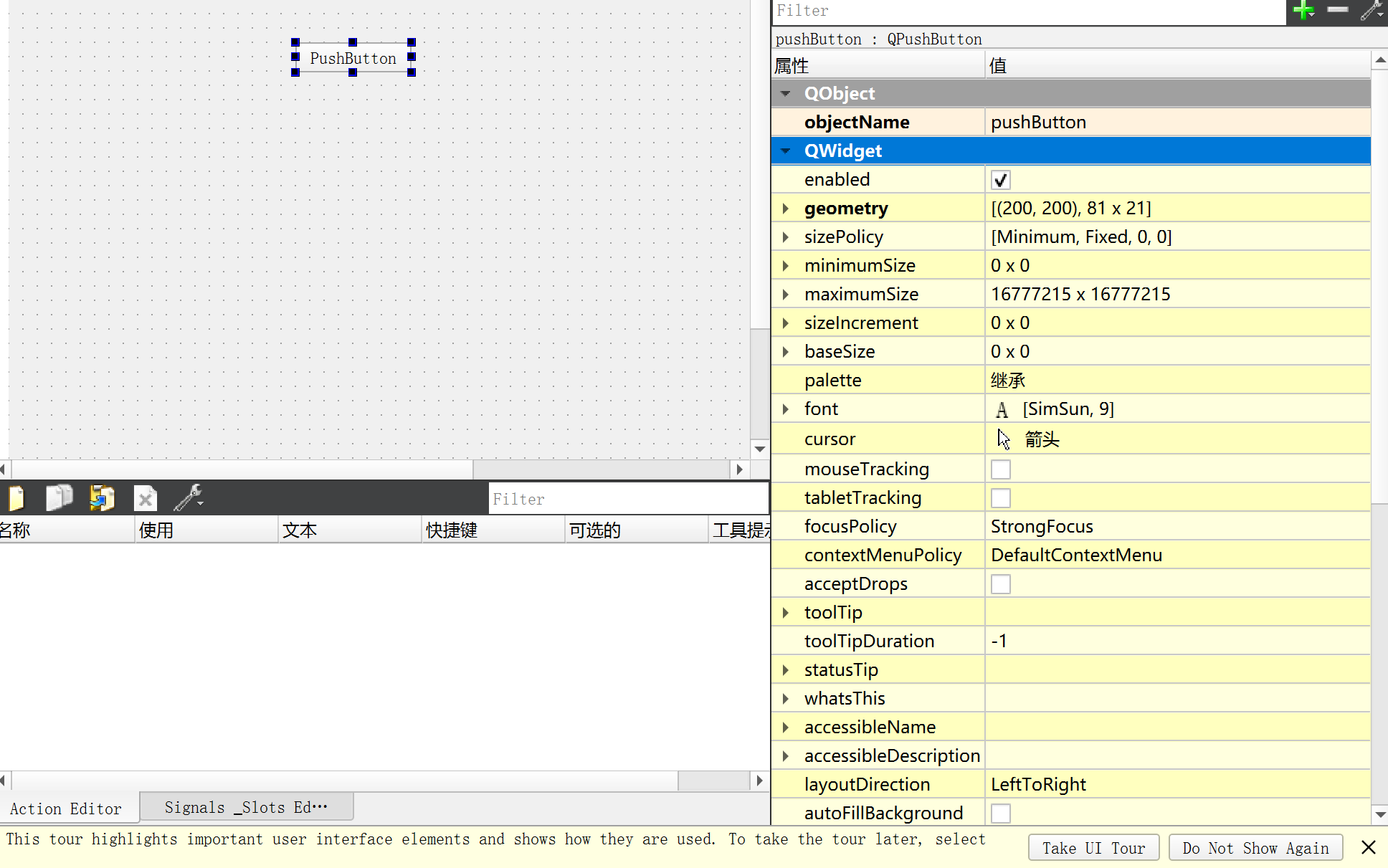Click the Paste action icon
Image resolution: width=1388 pixels, height=868 pixels.
coord(102,497)
